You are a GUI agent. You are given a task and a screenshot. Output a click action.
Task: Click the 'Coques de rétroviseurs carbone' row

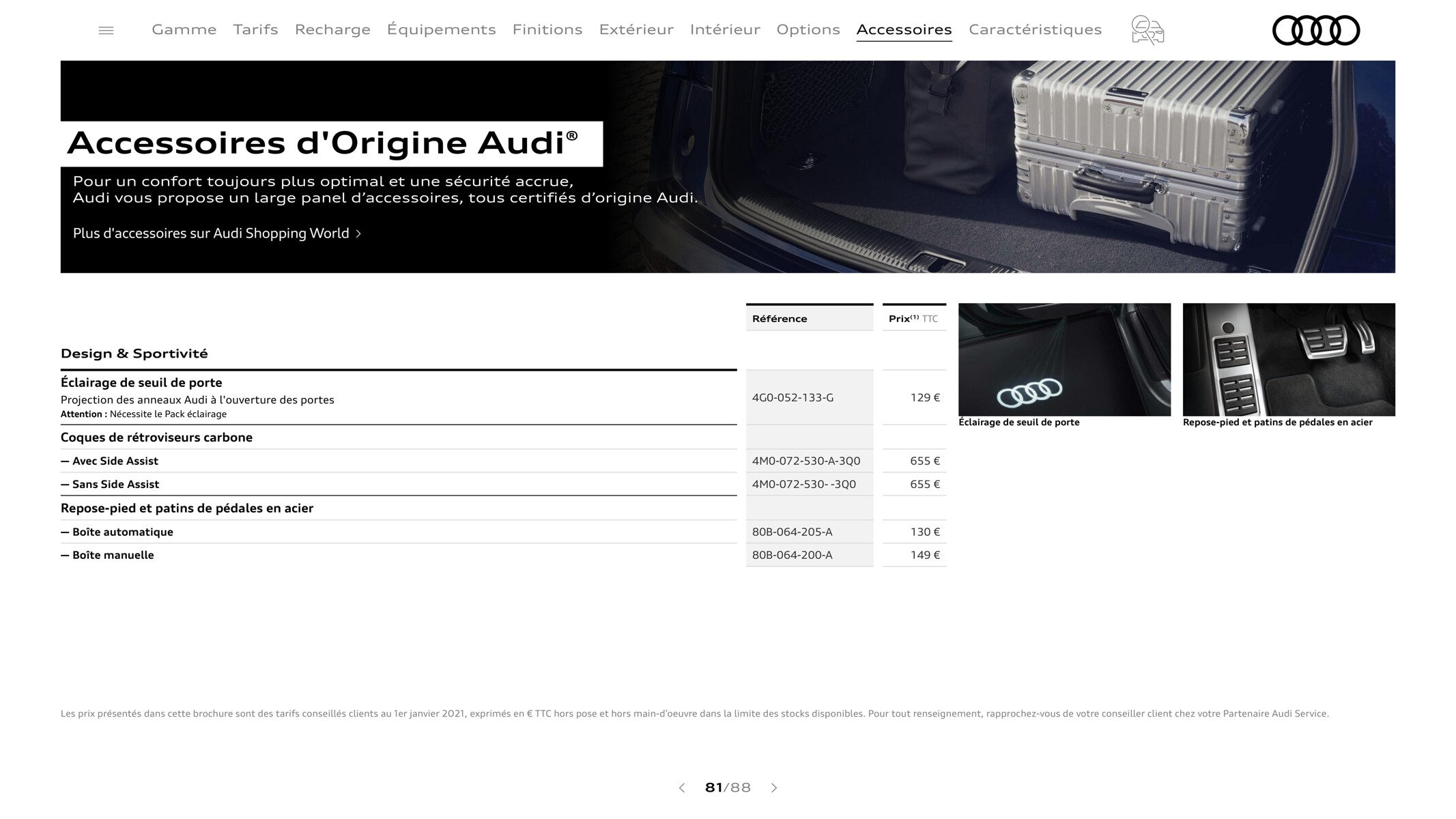(x=399, y=437)
